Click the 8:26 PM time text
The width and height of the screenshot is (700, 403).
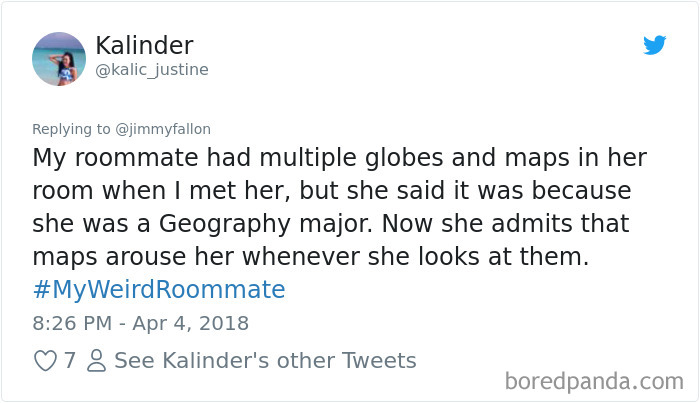[74, 323]
